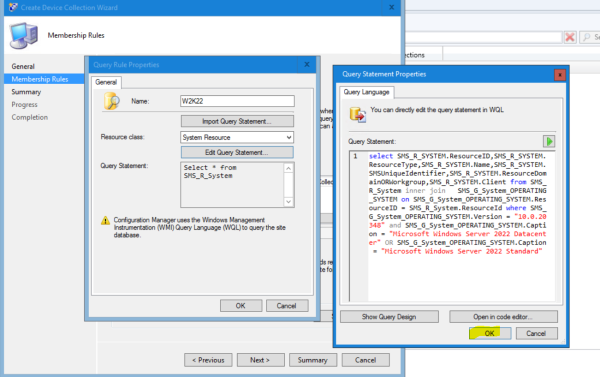600x377 pixels.
Task: Click Edit Query Statement button
Action: point(237,152)
